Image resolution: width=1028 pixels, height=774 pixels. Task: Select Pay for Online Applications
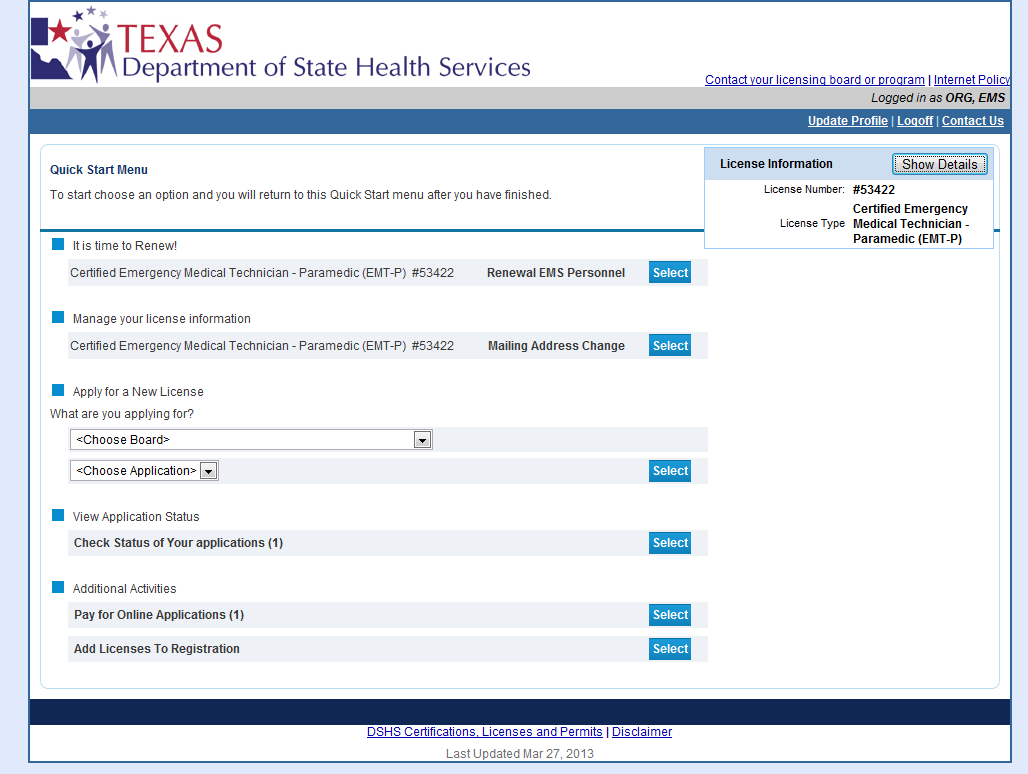click(670, 615)
